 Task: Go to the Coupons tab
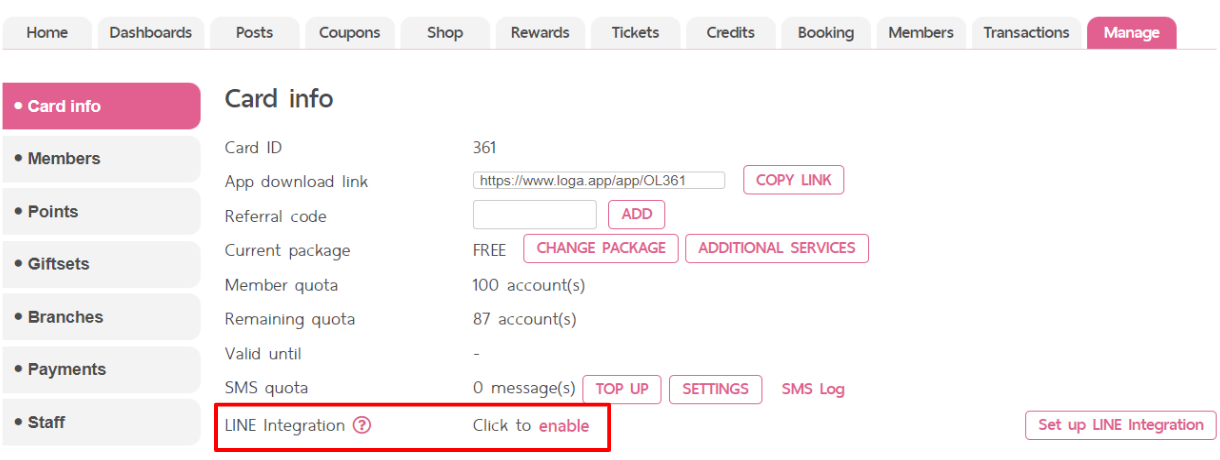pos(350,32)
